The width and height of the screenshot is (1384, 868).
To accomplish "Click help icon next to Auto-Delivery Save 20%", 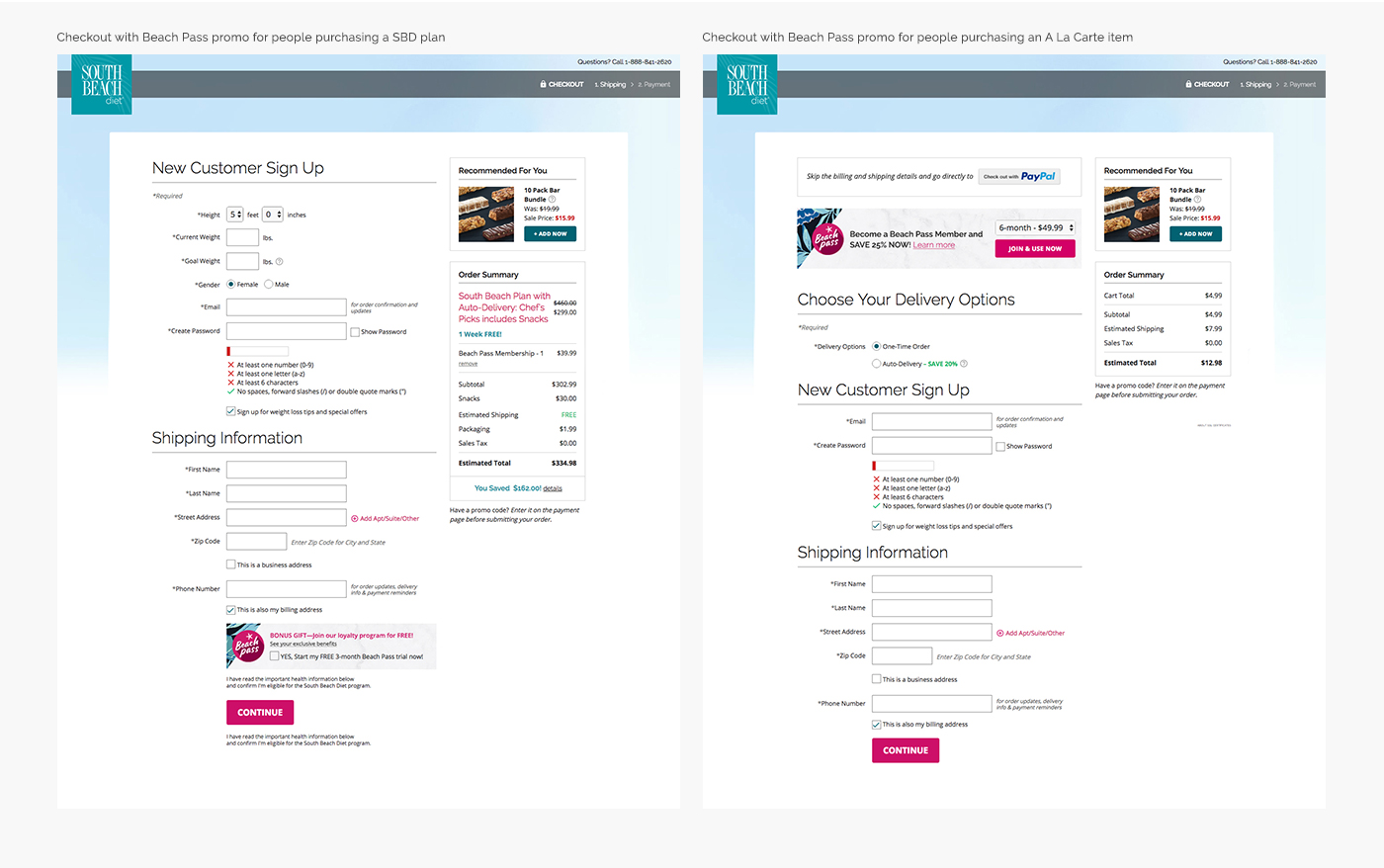I will (x=964, y=364).
